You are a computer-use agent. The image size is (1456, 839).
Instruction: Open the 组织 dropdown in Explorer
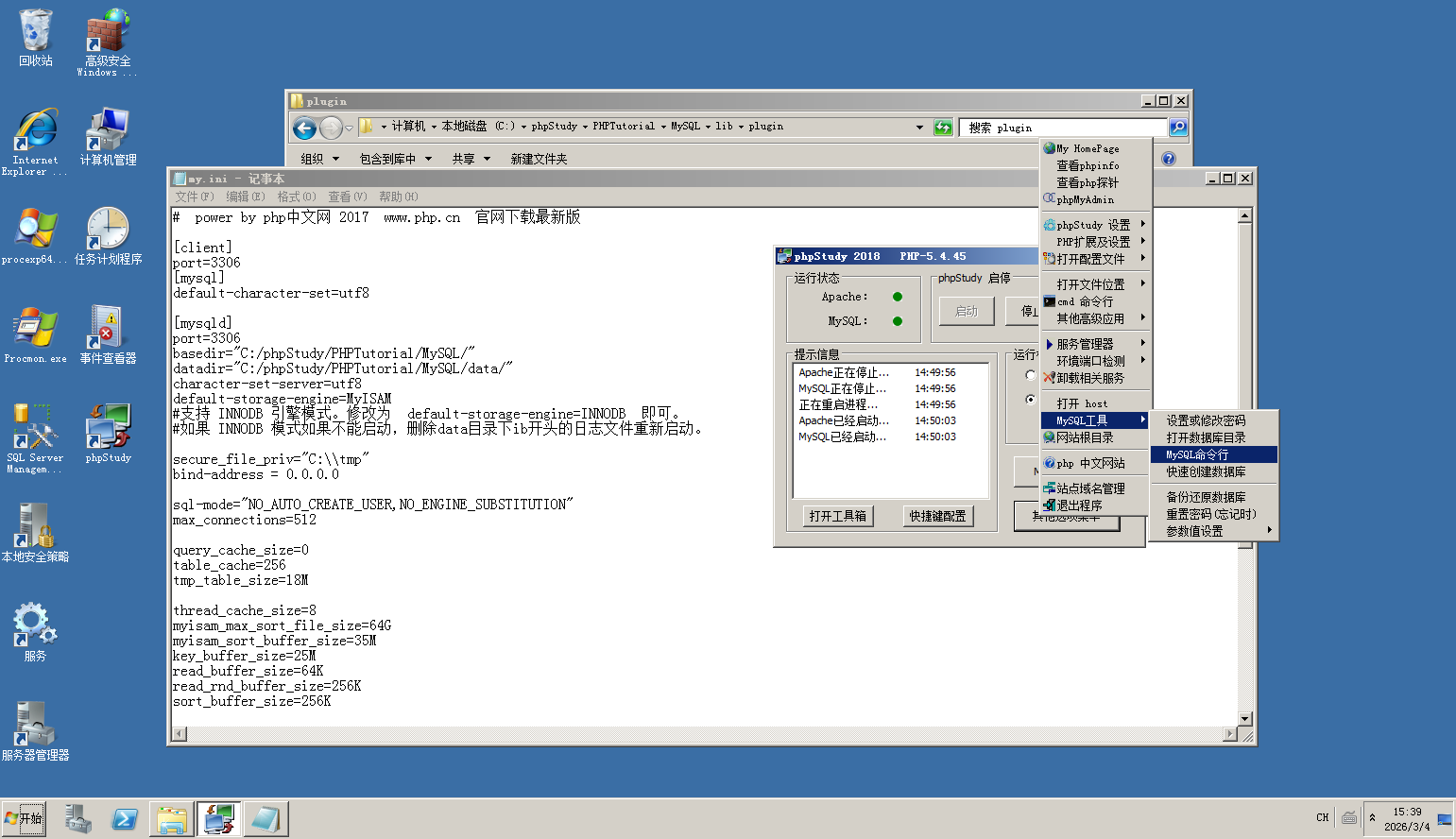319,159
